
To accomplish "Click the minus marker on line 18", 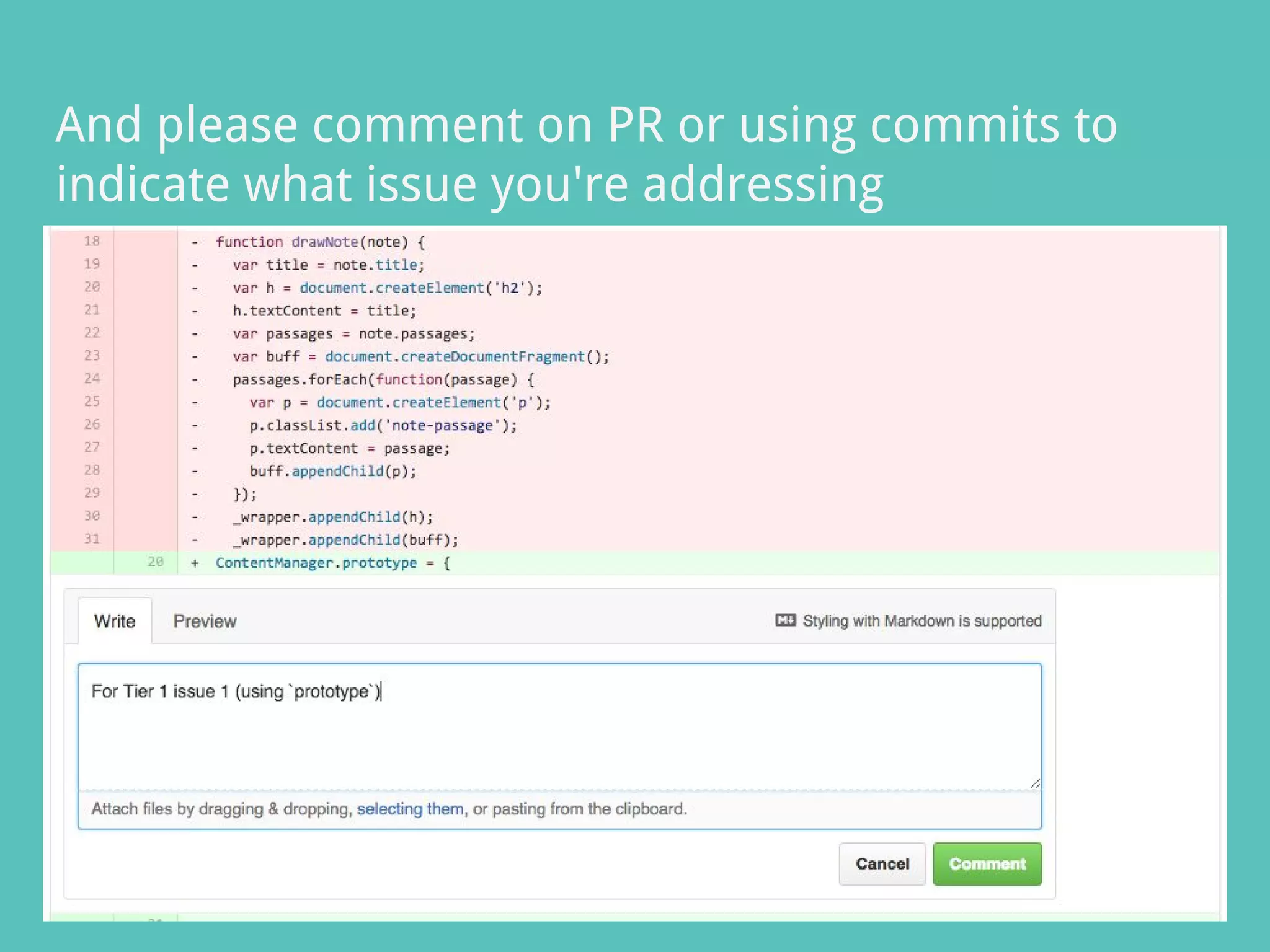I will click(195, 242).
